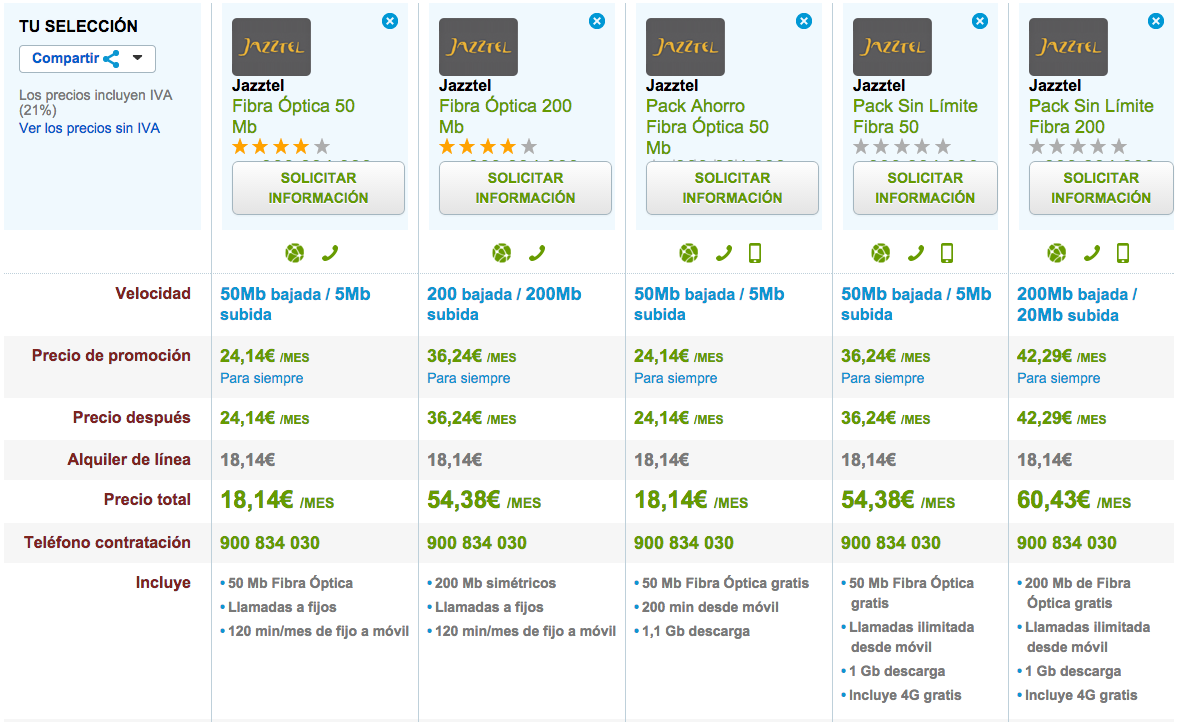Request information for Pack Sin Límite Fibra 200
Image resolution: width=1180 pixels, height=722 pixels.
(1101, 187)
